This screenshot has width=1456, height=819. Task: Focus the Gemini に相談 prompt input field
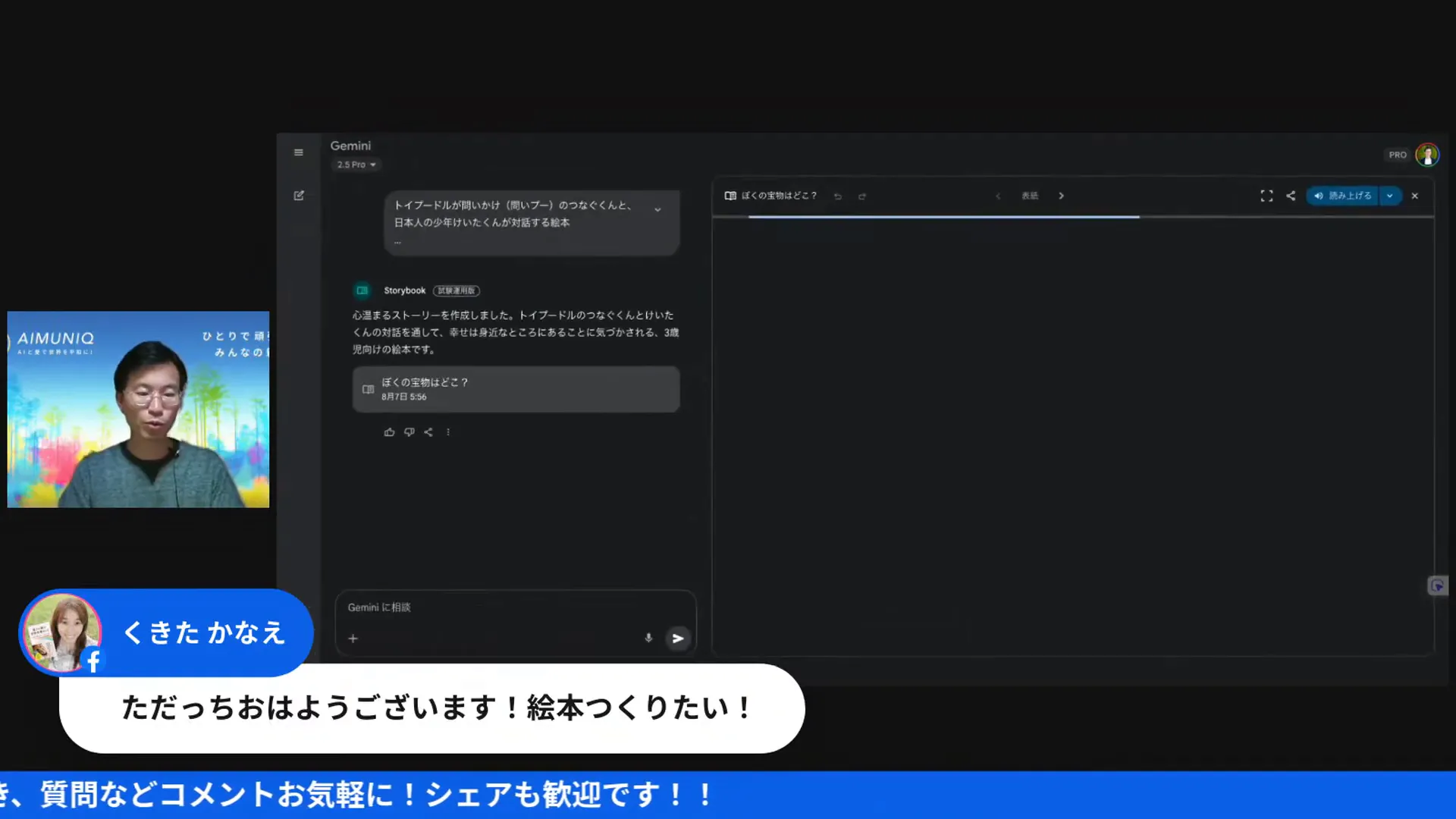coord(516,607)
